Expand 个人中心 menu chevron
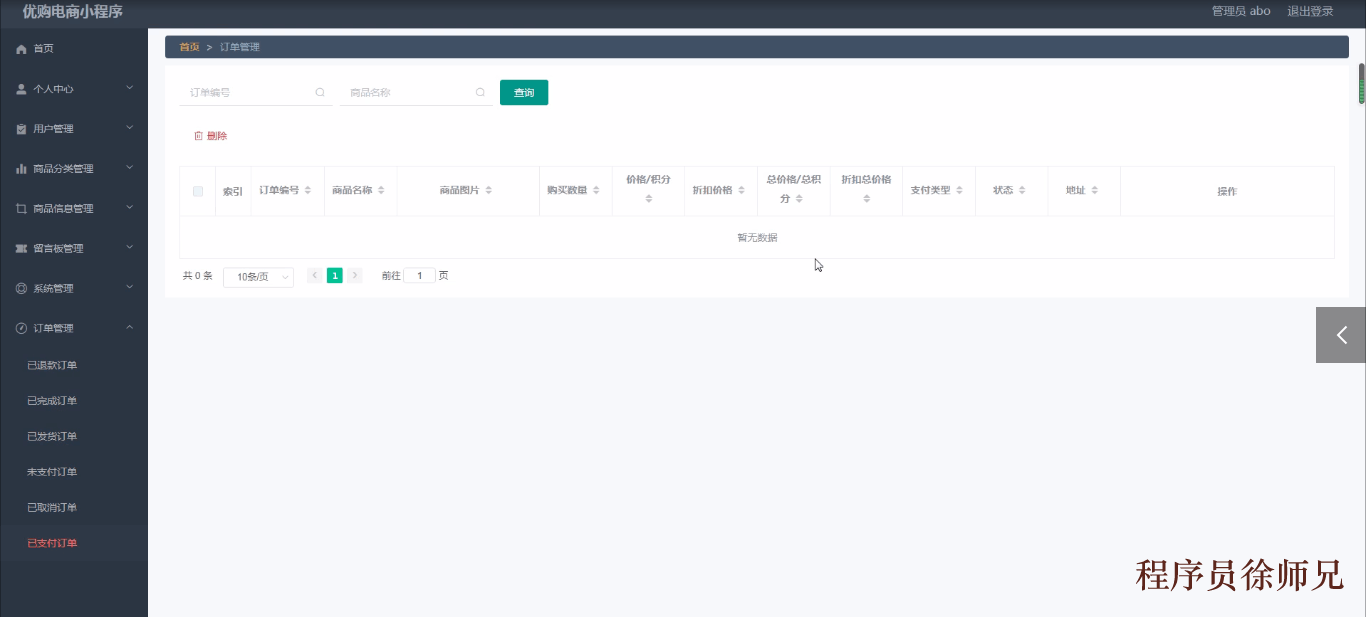1366x617 pixels. pos(129,88)
